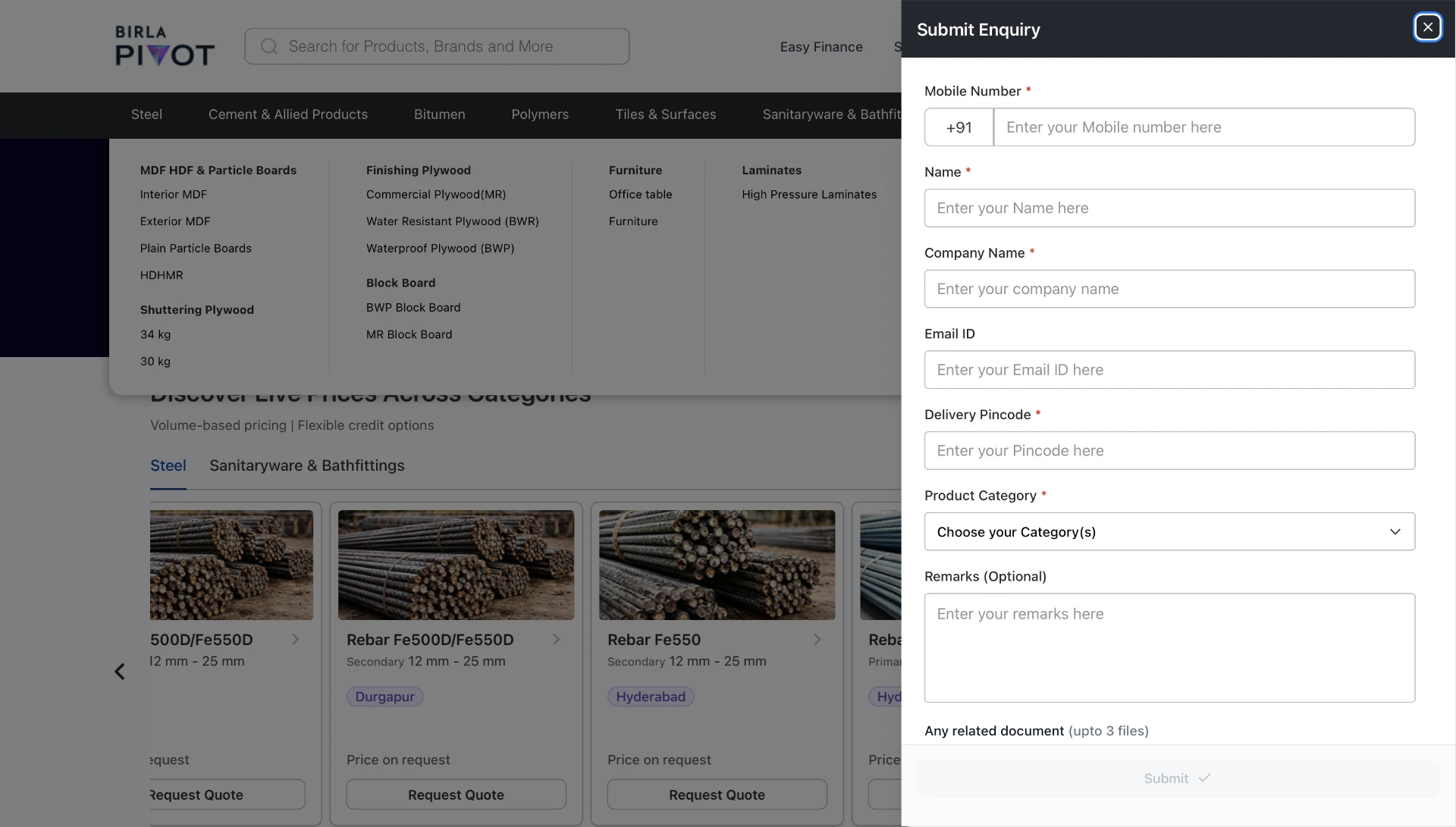The height and width of the screenshot is (827, 1456).
Task: Click the Birla Pivot logo
Action: point(165,45)
